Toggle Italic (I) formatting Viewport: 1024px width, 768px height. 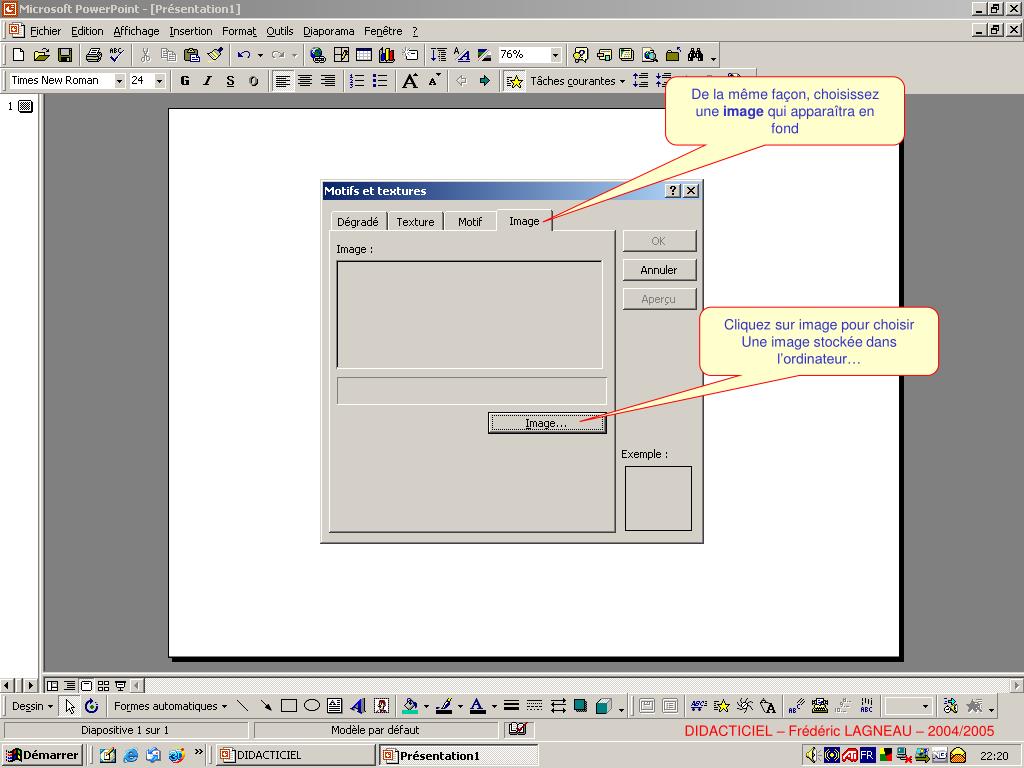click(208, 81)
